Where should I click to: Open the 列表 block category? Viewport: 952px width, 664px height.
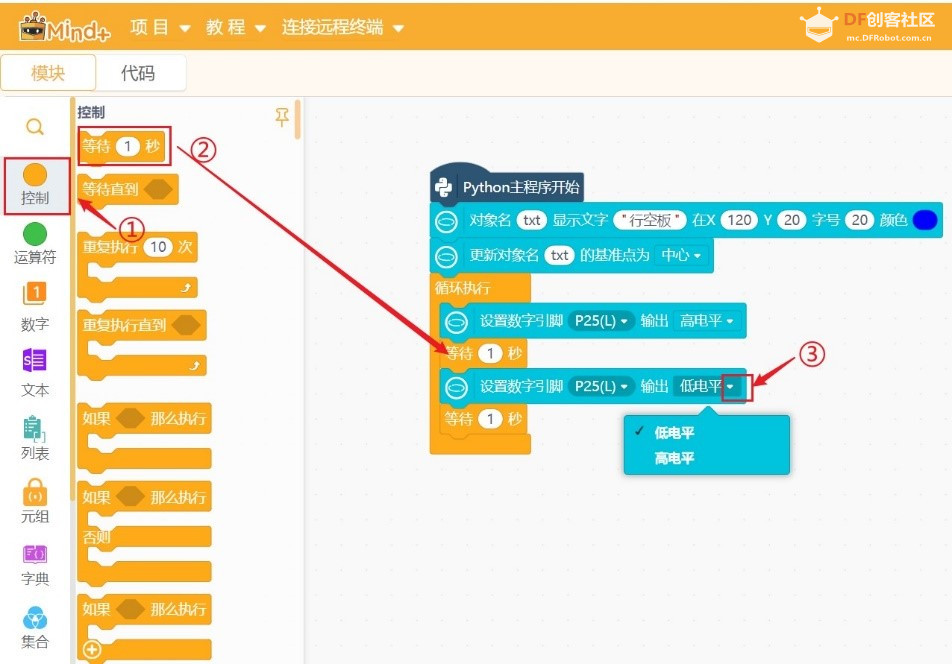[35, 437]
